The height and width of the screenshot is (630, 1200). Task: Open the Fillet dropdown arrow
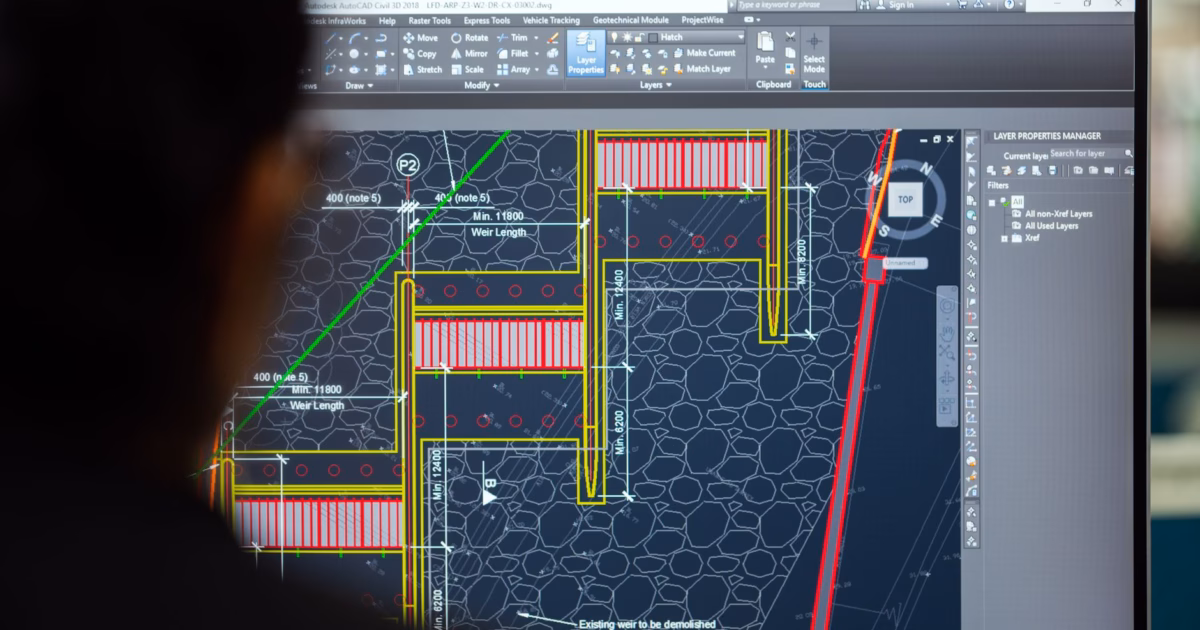click(536, 53)
